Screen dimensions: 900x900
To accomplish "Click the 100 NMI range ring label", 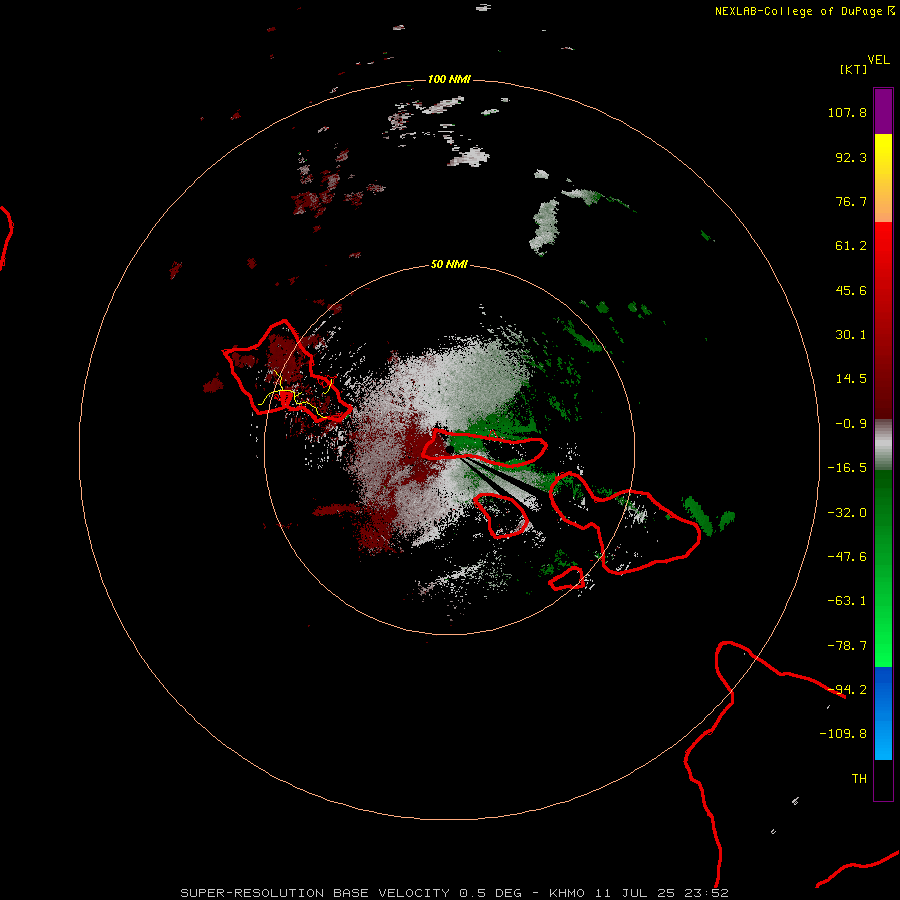I will tap(449, 79).
